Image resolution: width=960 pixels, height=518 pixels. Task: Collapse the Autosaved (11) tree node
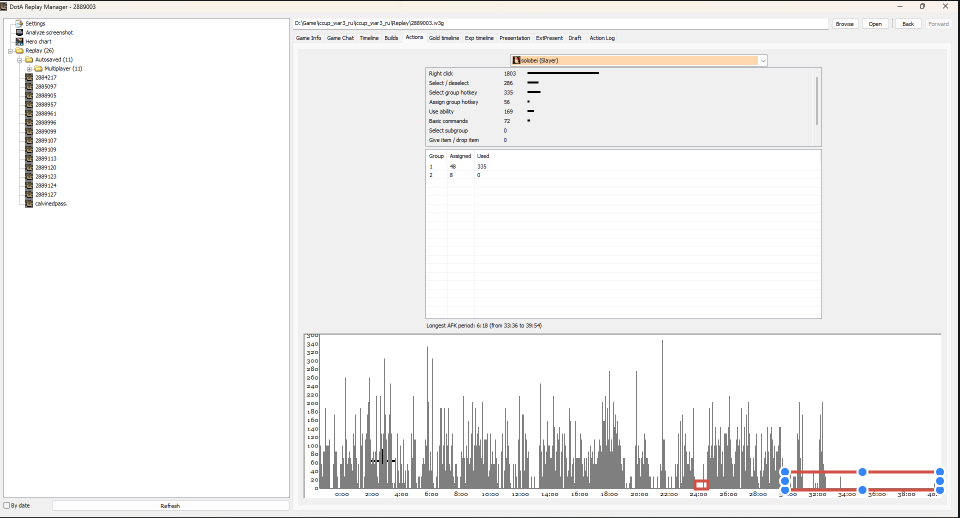coord(20,60)
